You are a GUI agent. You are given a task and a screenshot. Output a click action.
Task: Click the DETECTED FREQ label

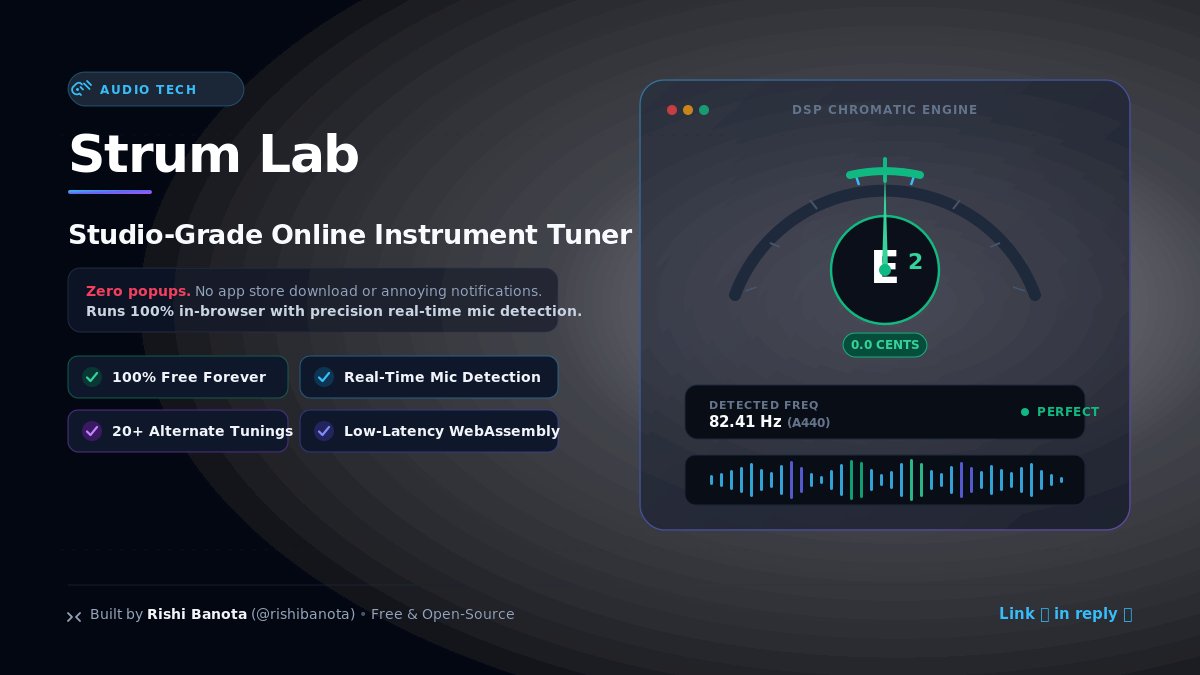(x=764, y=405)
